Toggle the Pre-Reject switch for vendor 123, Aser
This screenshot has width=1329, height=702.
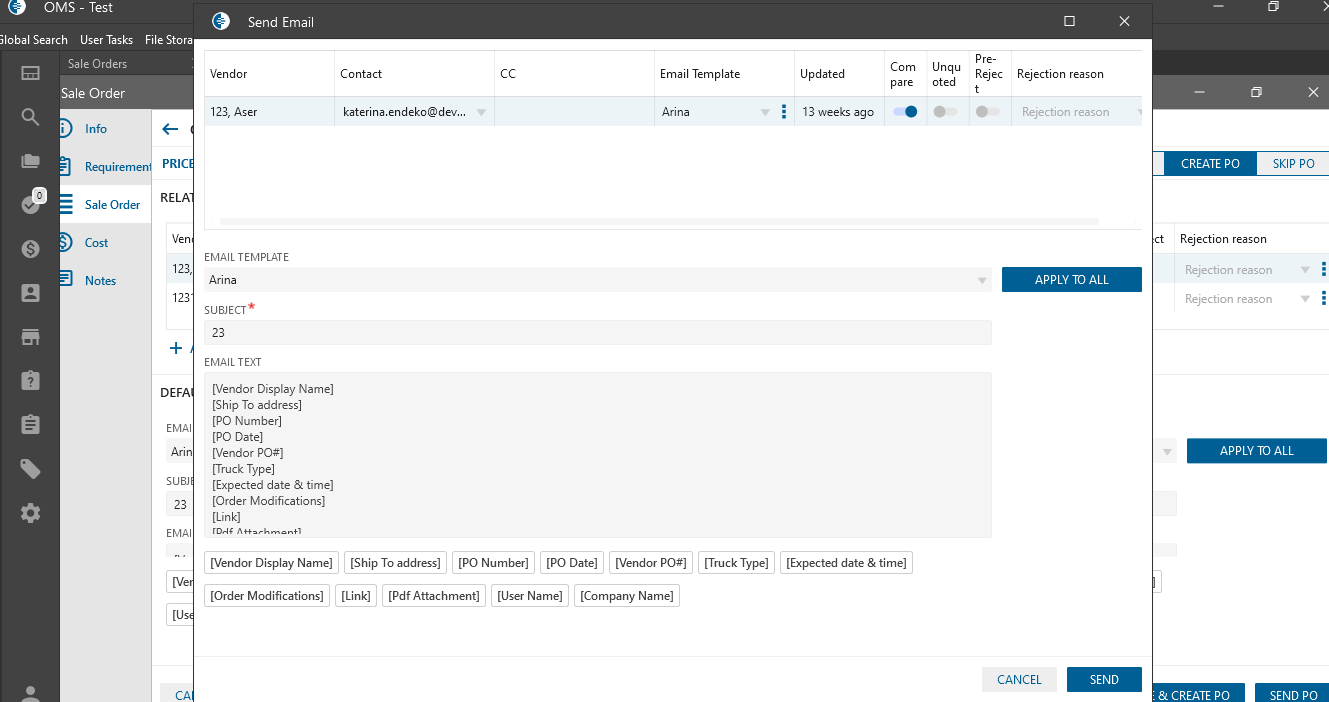[x=988, y=112]
